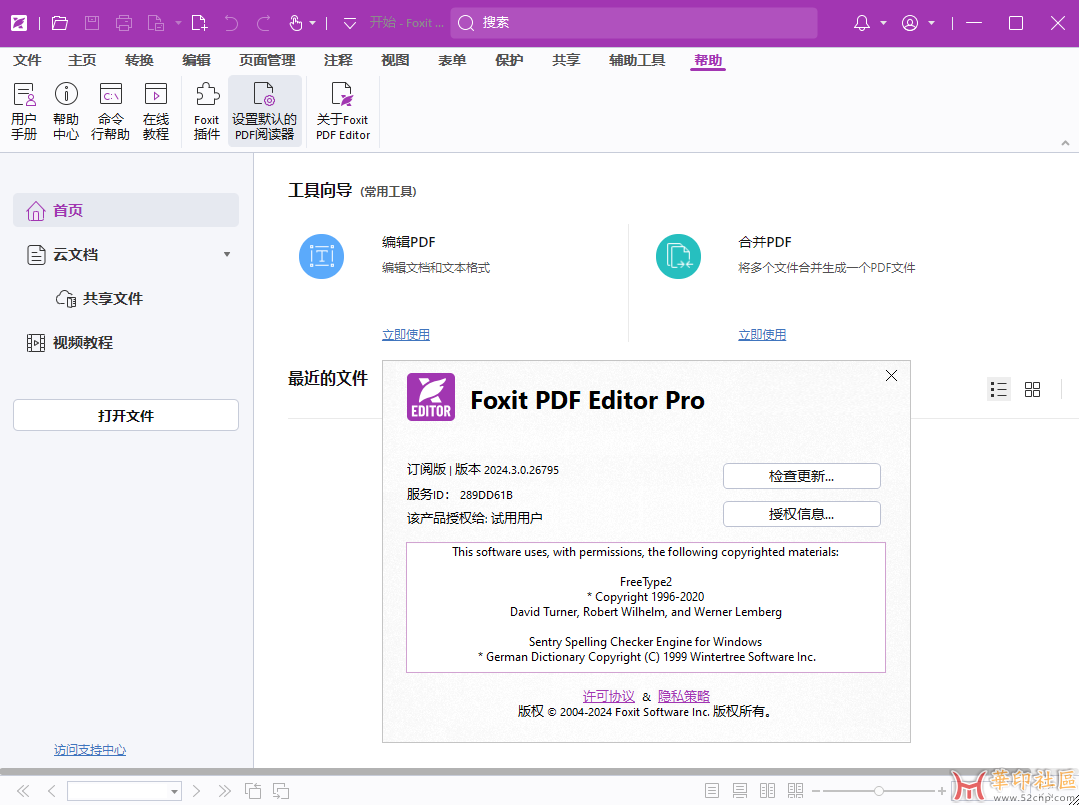Switch to the 页面管理 tab
The width and height of the screenshot is (1079, 805).
(267, 60)
